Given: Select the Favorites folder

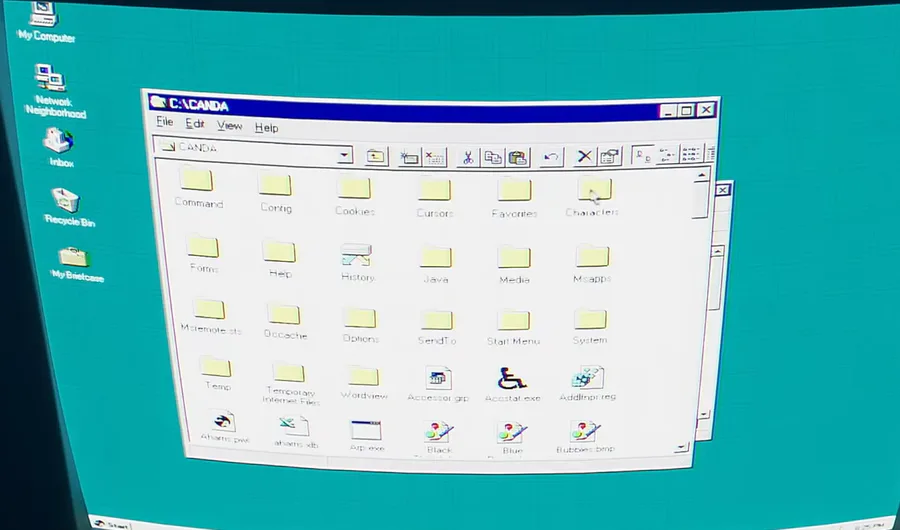Looking at the screenshot, I should pos(514,198).
